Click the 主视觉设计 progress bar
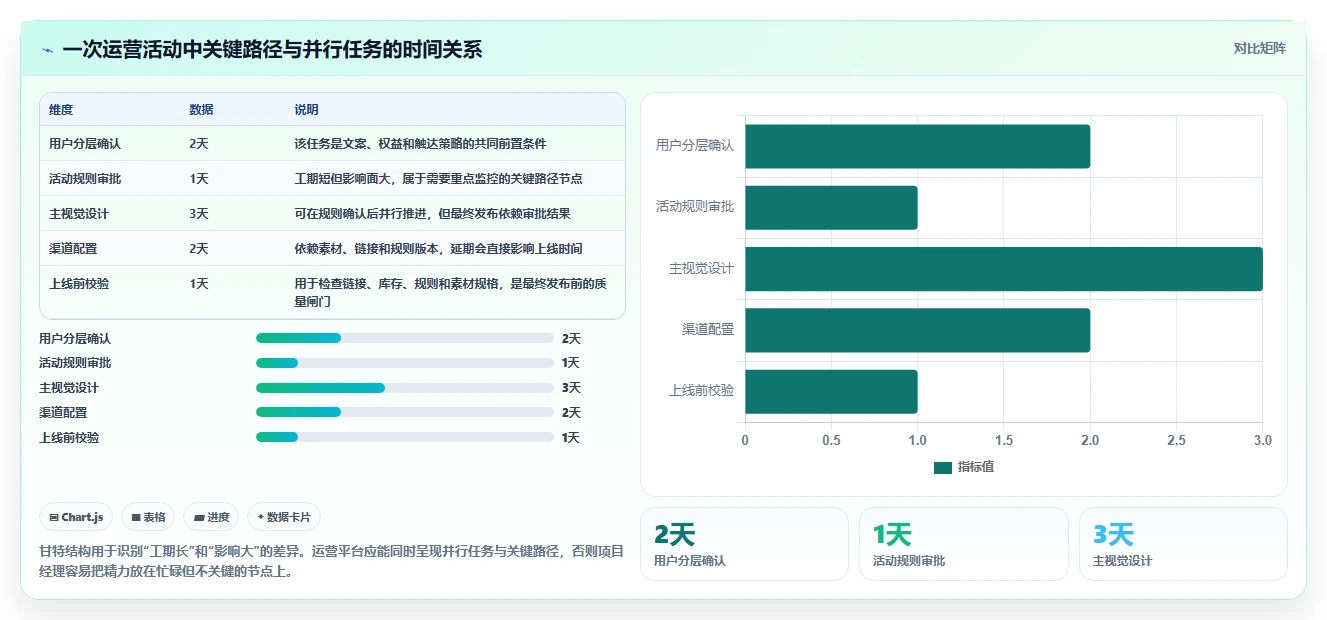Image resolution: width=1327 pixels, height=620 pixels. coord(405,388)
